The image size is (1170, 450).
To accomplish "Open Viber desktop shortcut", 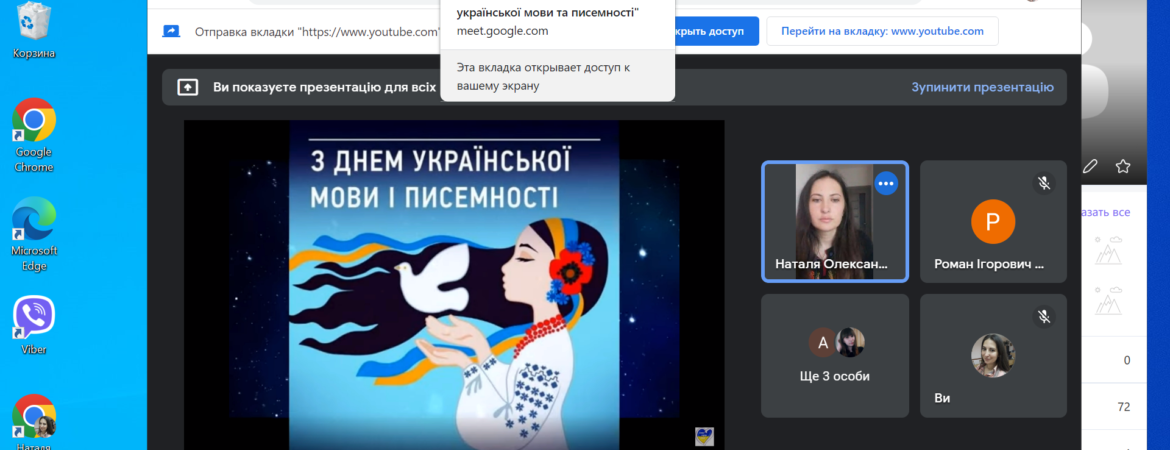I will pyautogui.click(x=34, y=325).
